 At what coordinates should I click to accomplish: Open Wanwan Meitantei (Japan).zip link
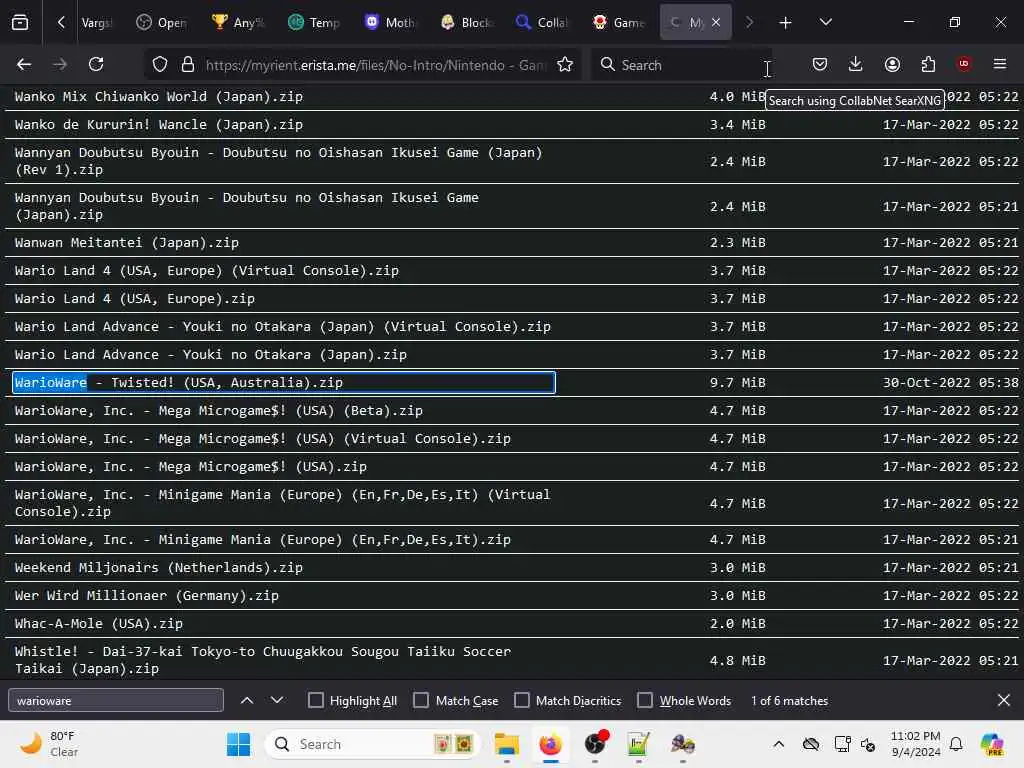(127, 242)
